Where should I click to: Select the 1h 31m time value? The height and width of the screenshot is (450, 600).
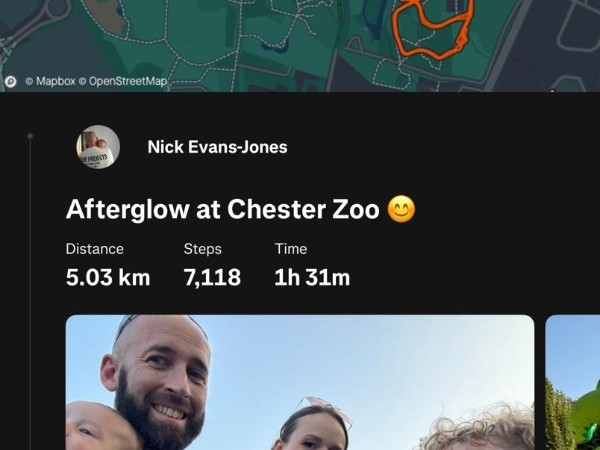pos(312,277)
